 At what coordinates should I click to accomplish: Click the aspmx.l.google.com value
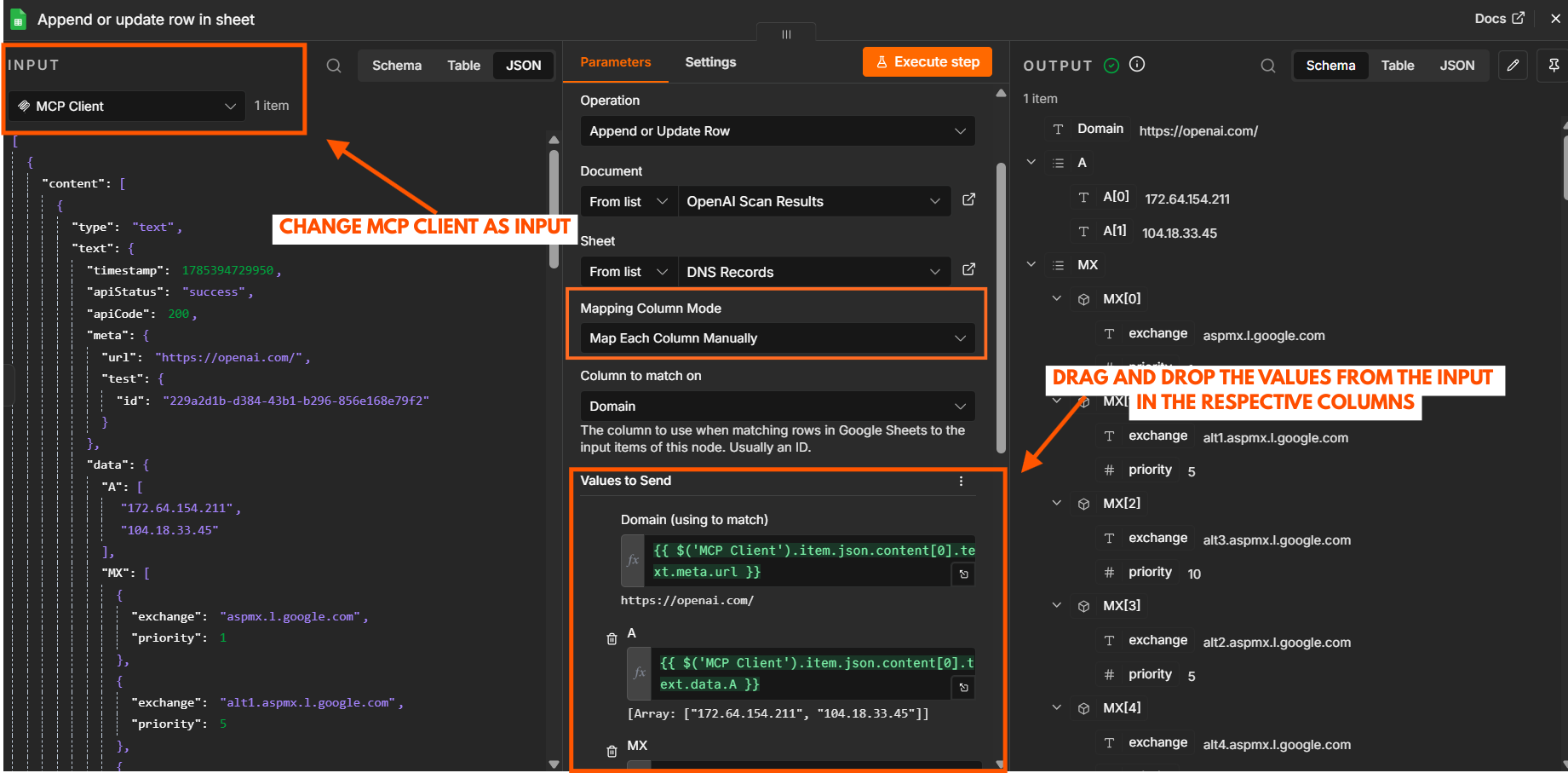click(x=1264, y=336)
